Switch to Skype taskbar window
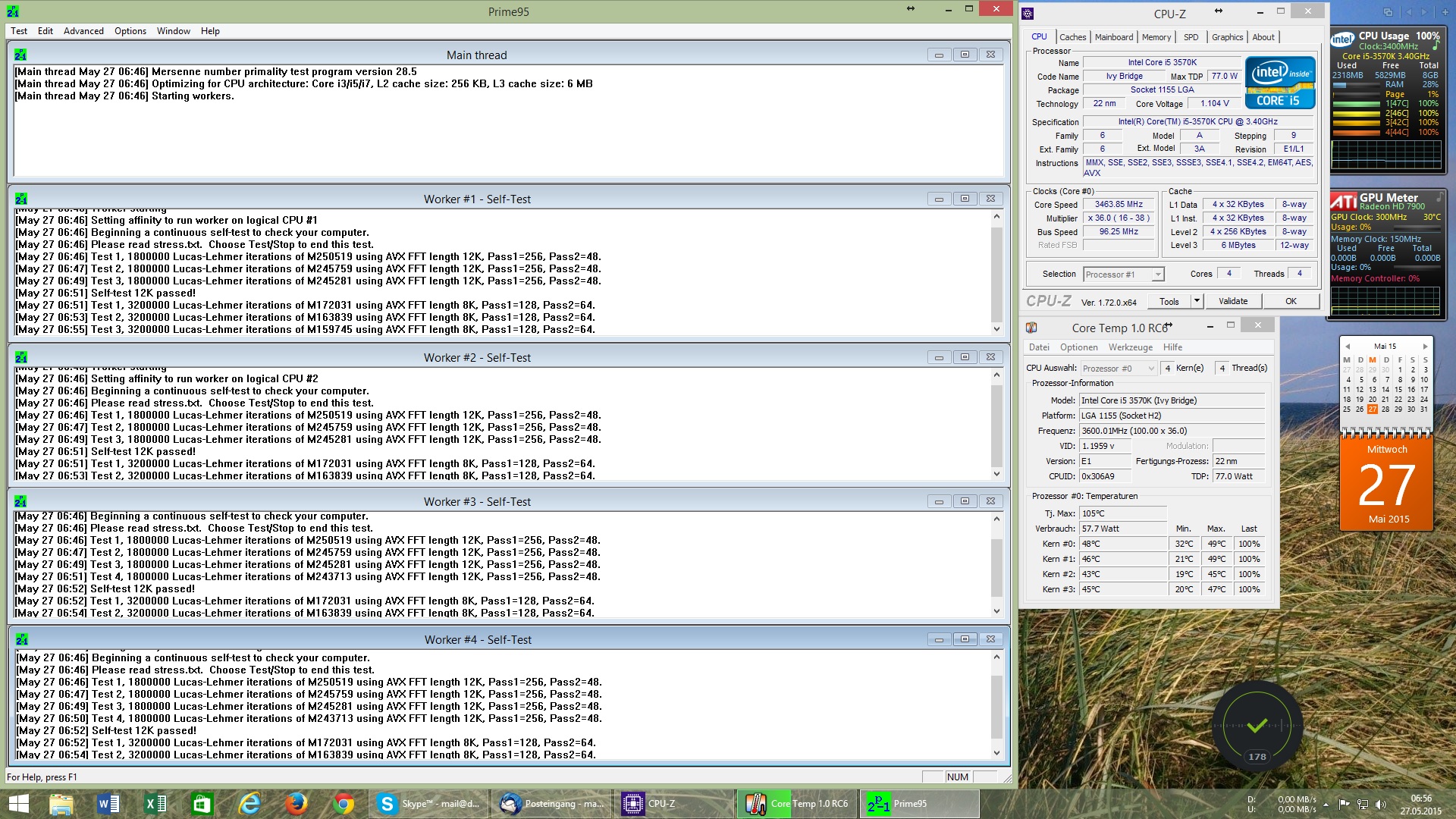Image resolution: width=1456 pixels, height=819 pixels. point(429,804)
